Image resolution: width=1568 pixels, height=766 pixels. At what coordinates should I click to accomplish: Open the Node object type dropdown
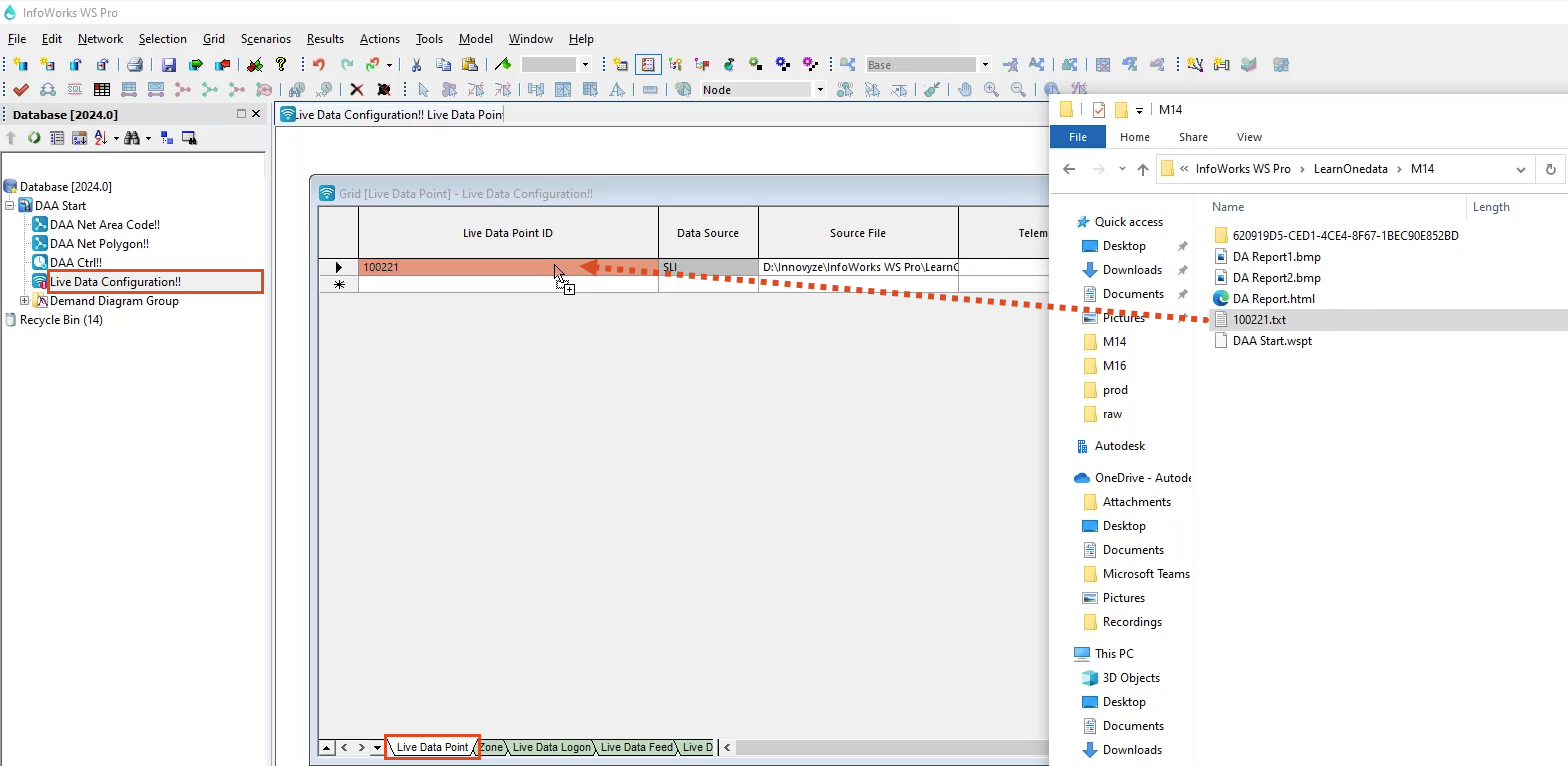[x=820, y=90]
